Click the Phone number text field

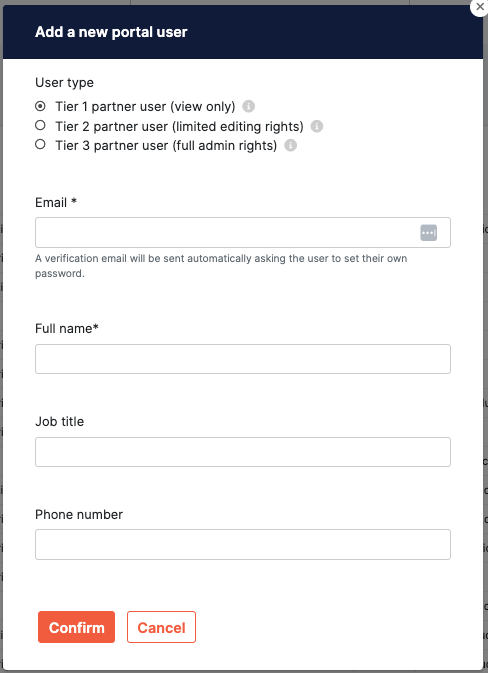[x=243, y=545]
